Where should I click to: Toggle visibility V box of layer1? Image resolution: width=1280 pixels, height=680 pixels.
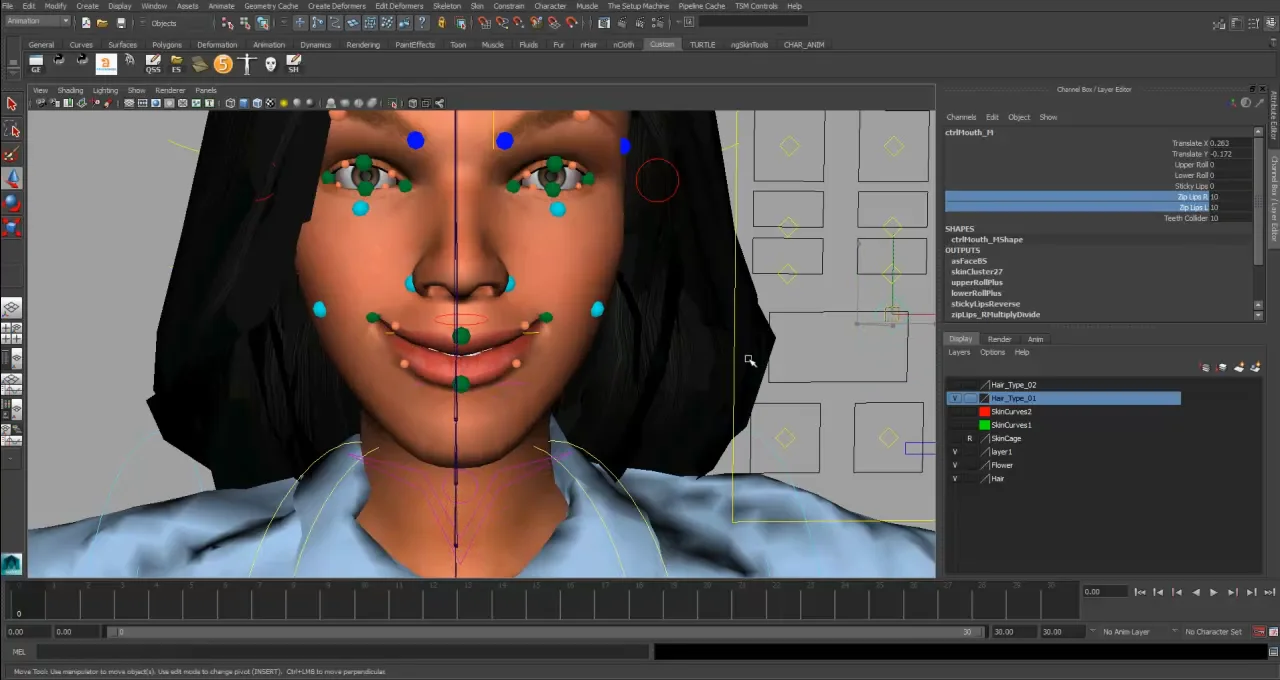pyautogui.click(x=955, y=452)
